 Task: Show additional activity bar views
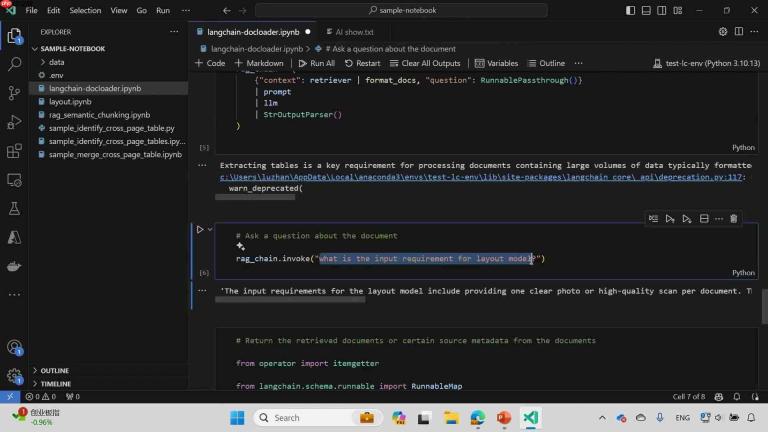[14, 295]
